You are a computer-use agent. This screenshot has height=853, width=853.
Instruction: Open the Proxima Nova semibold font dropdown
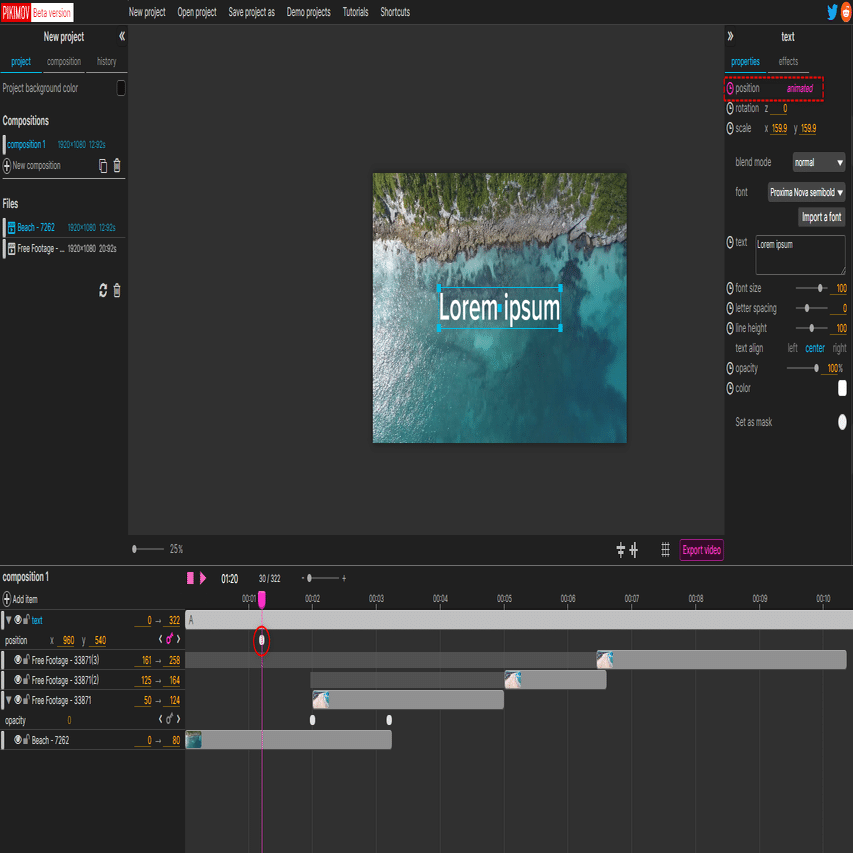pos(806,192)
